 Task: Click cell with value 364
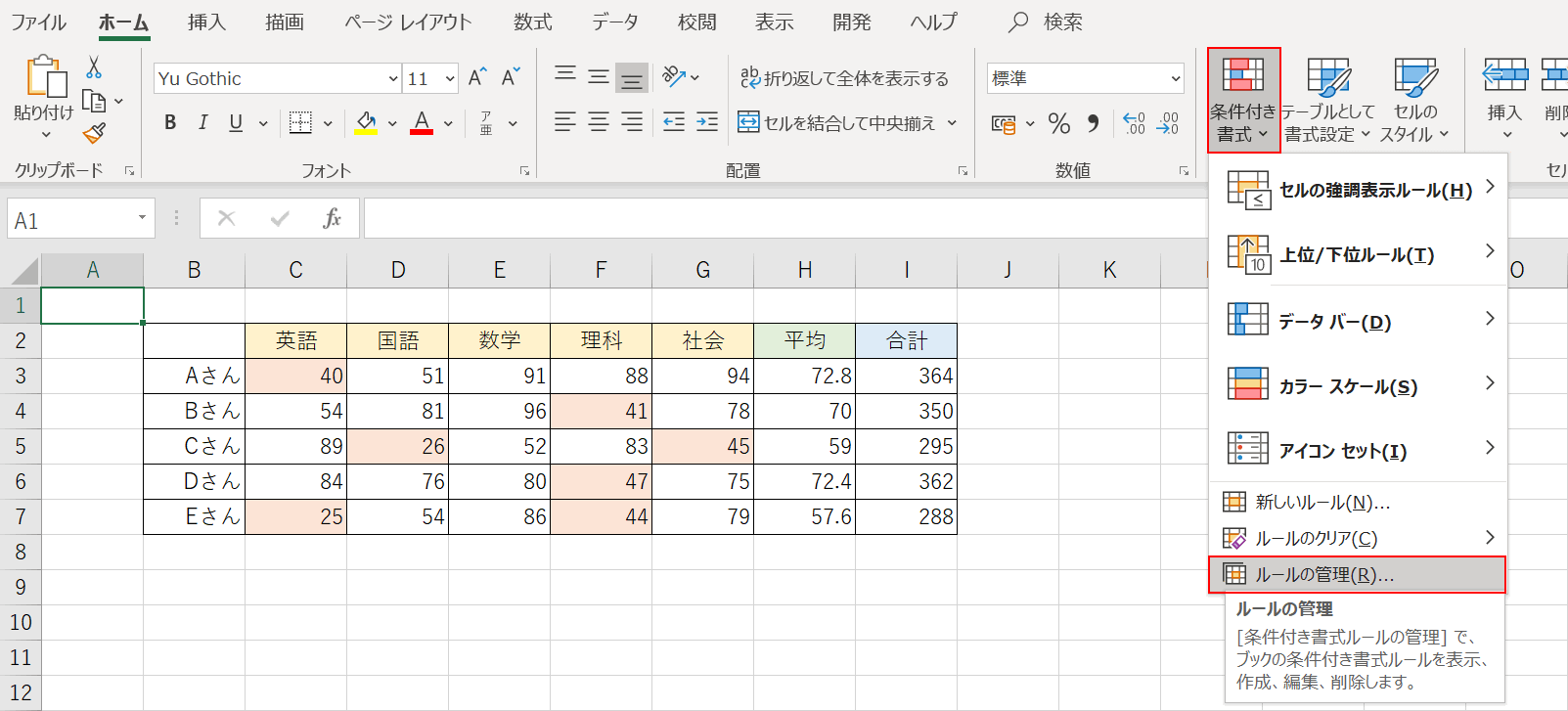(907, 376)
